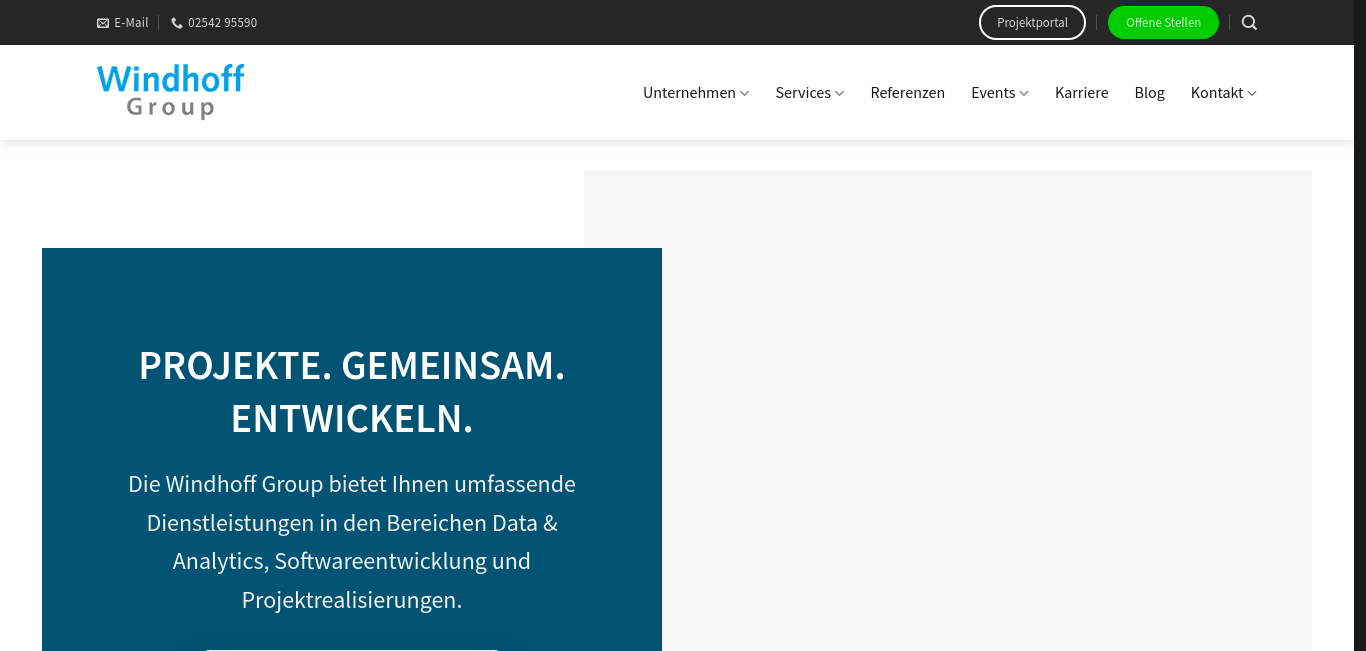
Task: Click the E-Mail link text
Action: pyautogui.click(x=131, y=23)
